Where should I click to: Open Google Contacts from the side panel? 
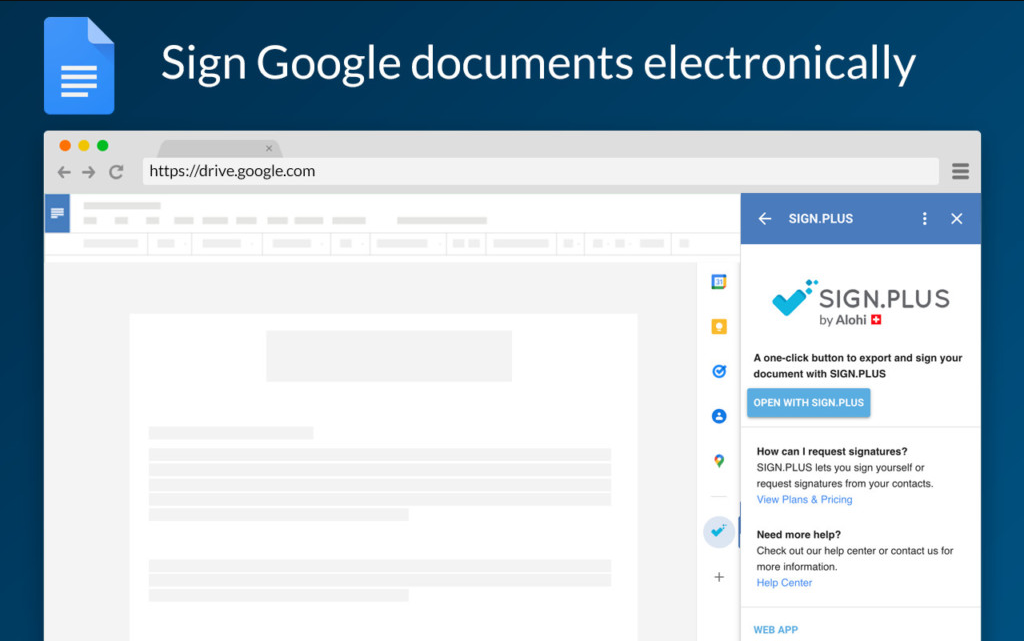pyautogui.click(x=718, y=416)
